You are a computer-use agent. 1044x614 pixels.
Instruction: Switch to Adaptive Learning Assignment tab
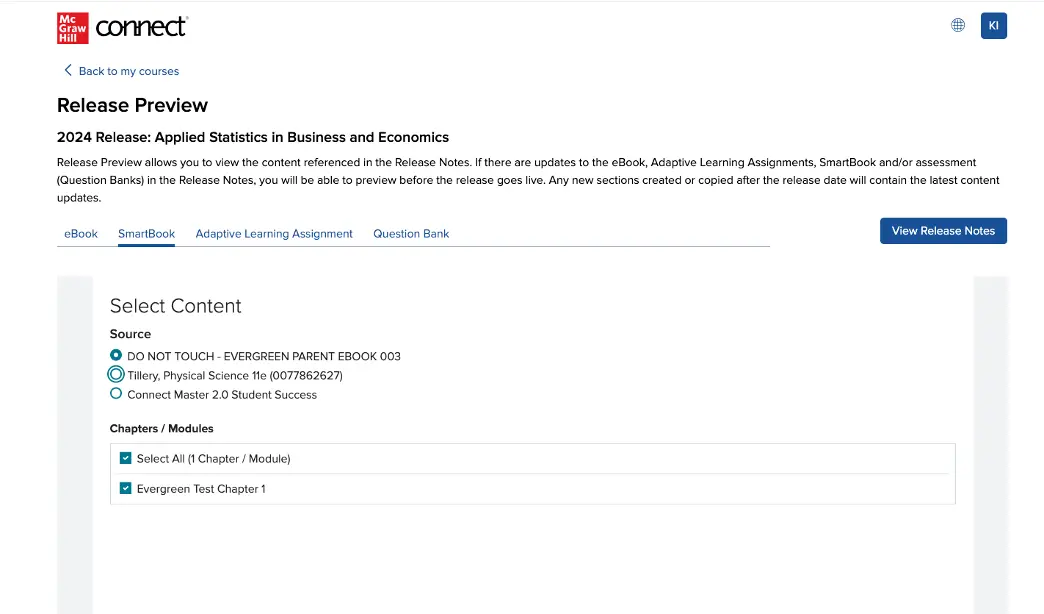click(274, 234)
